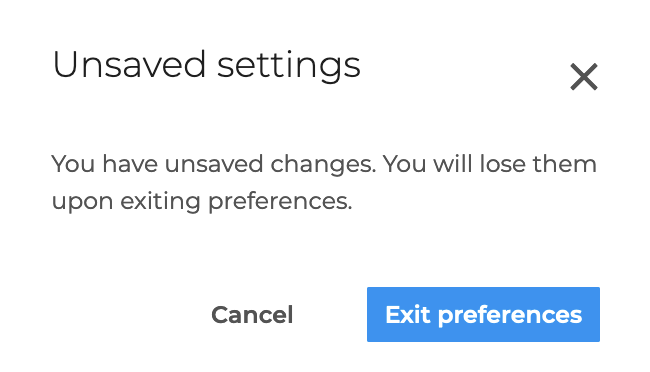Click the Cancel button
Screen dimensions: 650x372
point(252,315)
